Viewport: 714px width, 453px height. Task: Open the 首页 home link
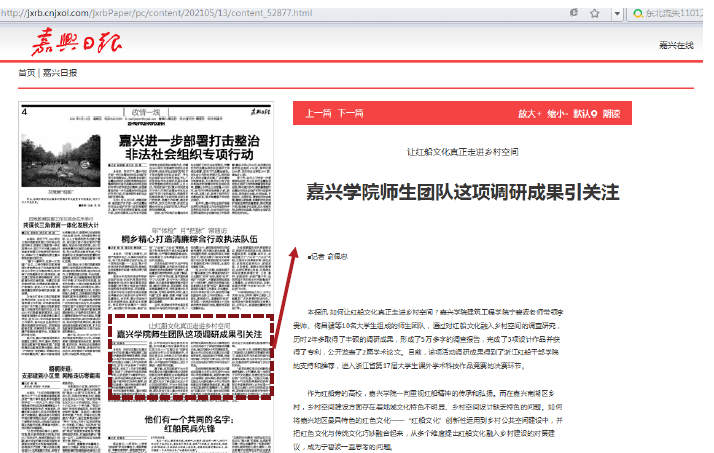27,73
